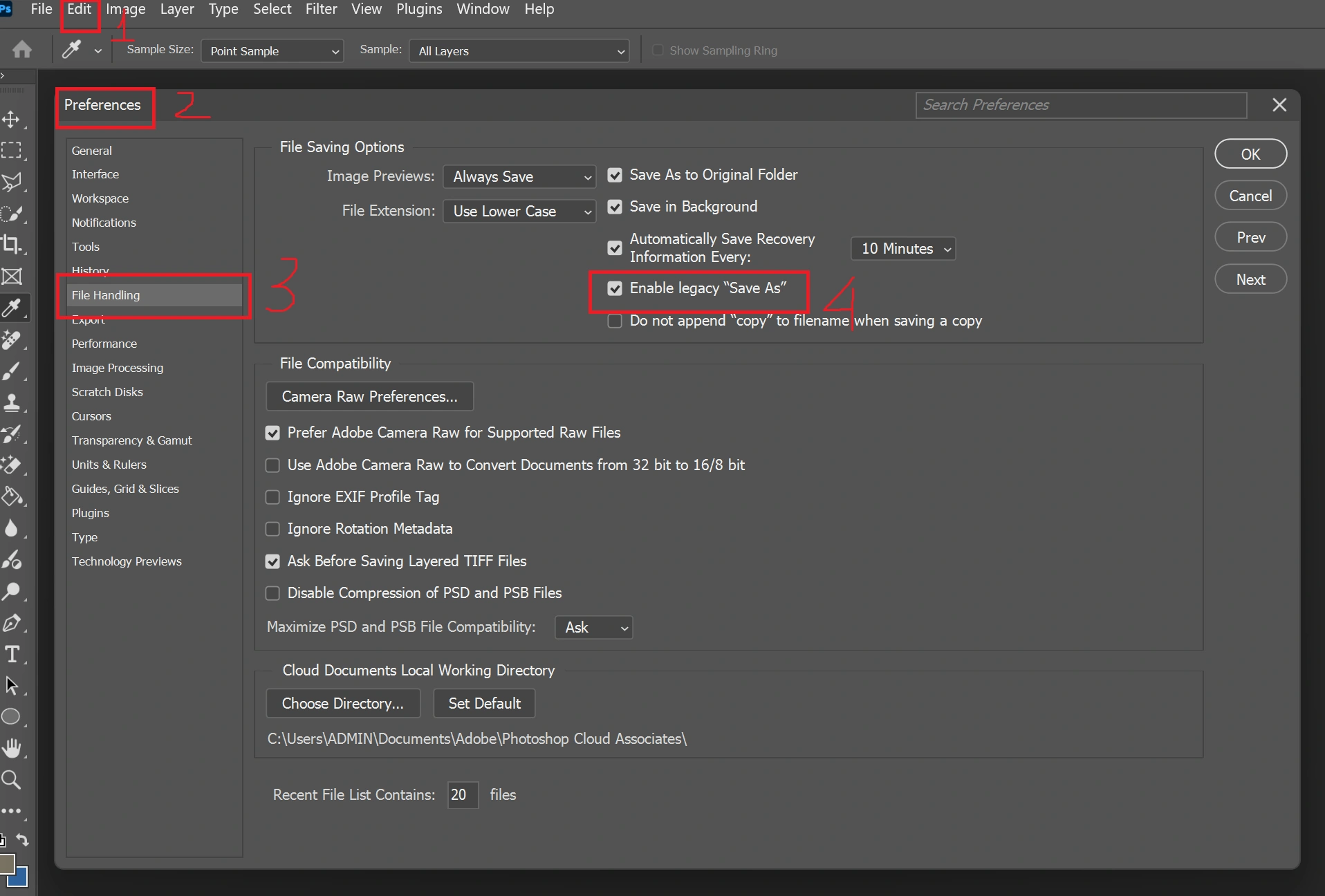The image size is (1325, 896).
Task: Select the Brush tool
Action: tap(12, 371)
